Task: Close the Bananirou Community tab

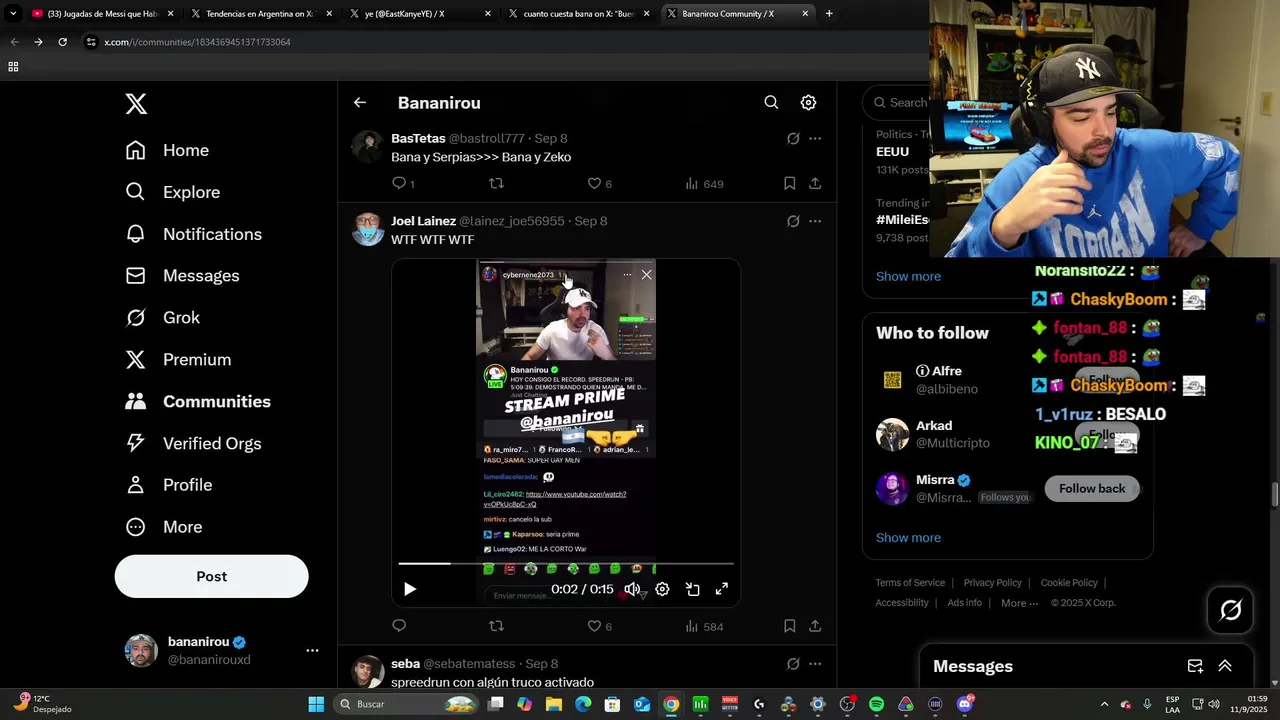Action: (x=804, y=14)
